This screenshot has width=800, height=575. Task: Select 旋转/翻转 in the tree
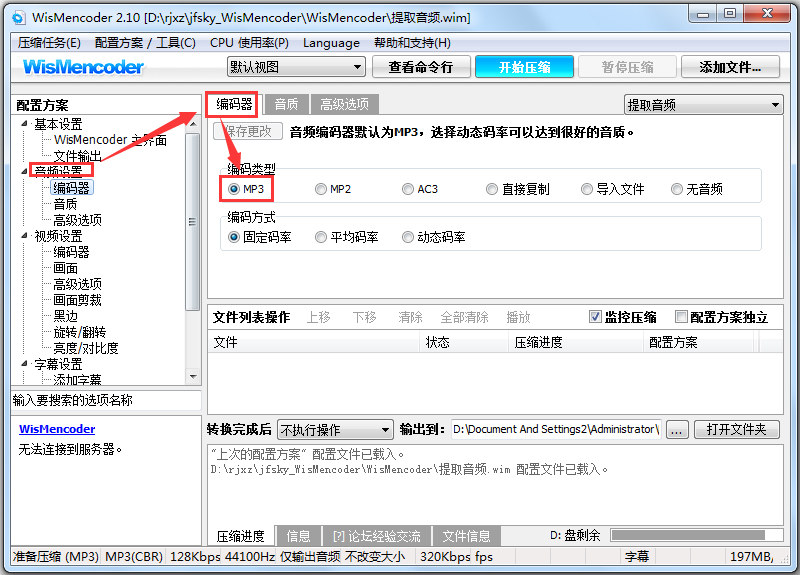point(80,332)
